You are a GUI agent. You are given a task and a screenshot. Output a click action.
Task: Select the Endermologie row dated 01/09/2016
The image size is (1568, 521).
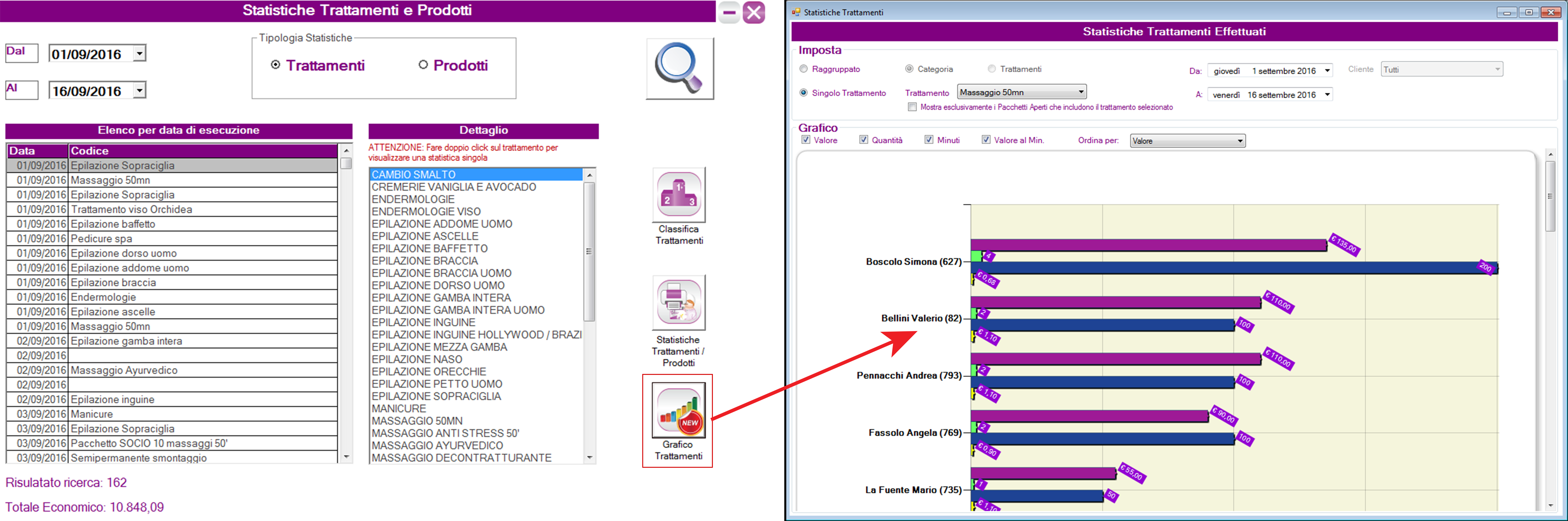click(x=172, y=297)
